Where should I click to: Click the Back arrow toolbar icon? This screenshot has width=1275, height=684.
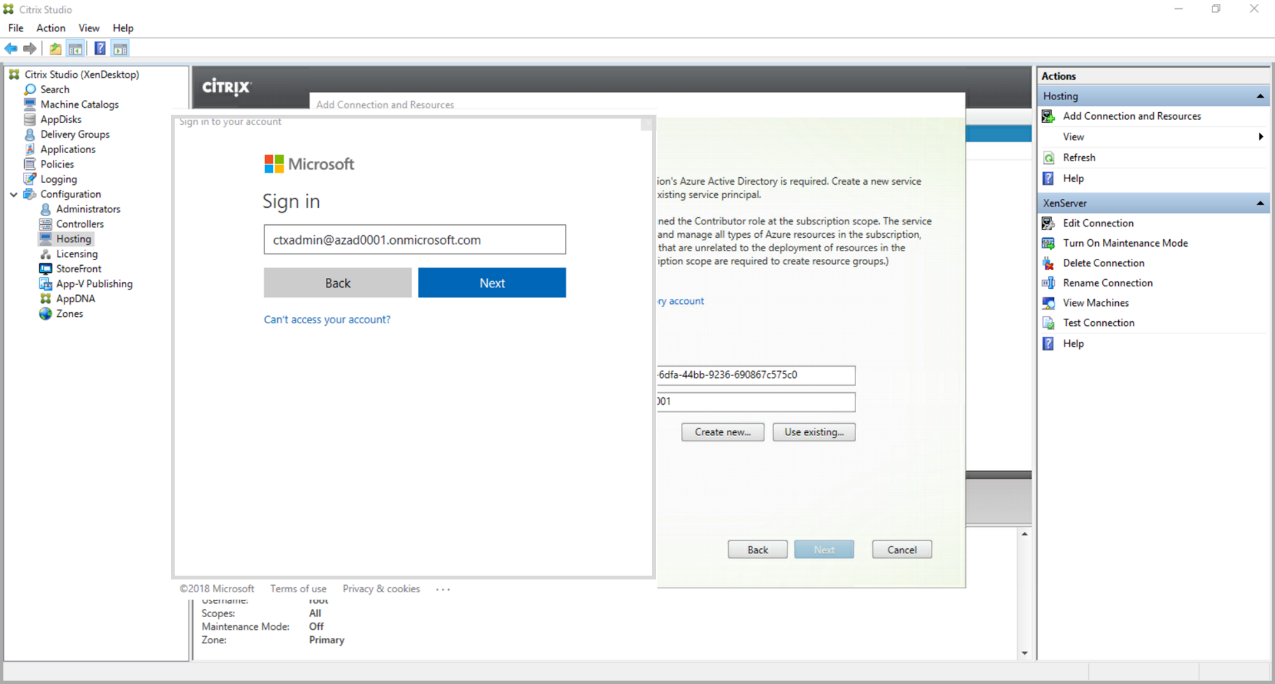(11, 49)
